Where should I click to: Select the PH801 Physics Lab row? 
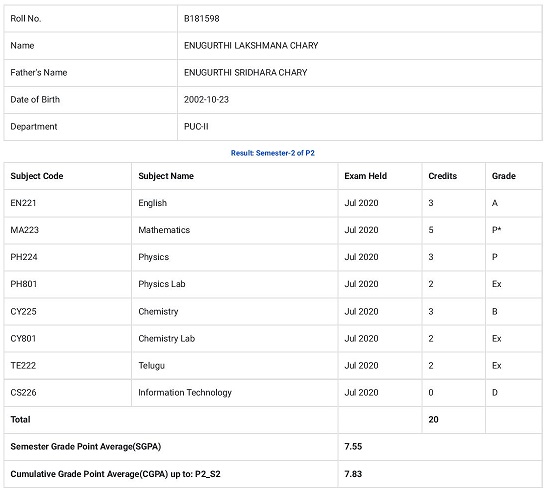(273, 284)
